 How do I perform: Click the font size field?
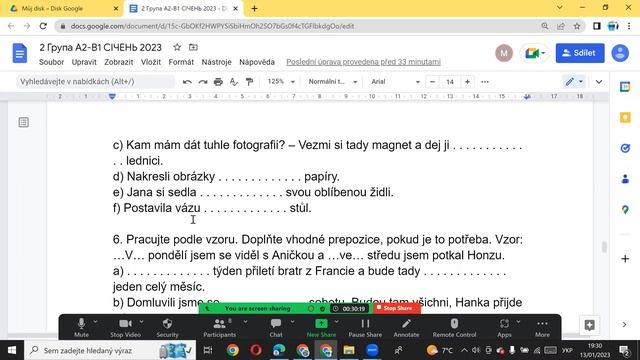(450, 82)
